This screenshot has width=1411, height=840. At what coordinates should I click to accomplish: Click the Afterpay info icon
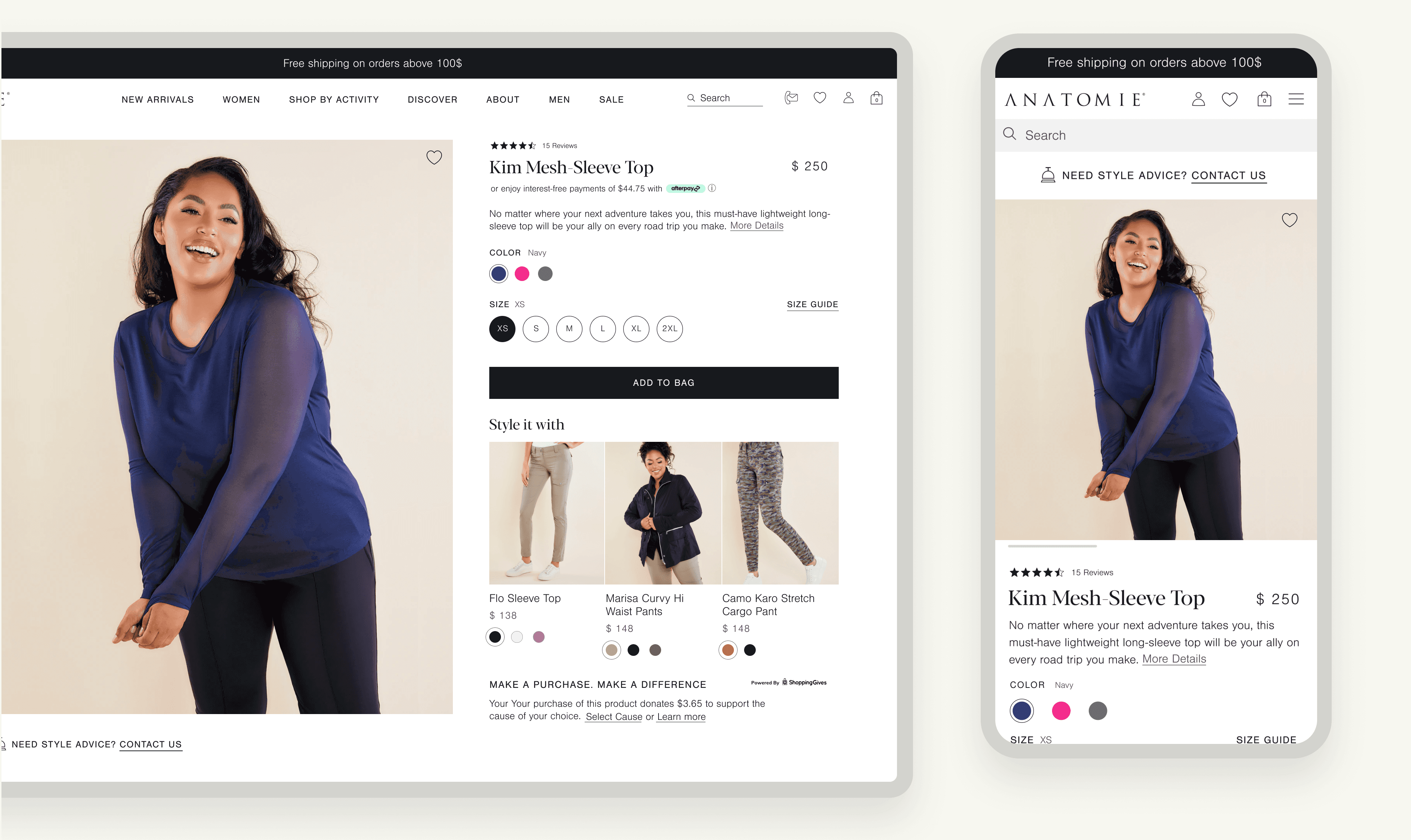[x=712, y=189]
